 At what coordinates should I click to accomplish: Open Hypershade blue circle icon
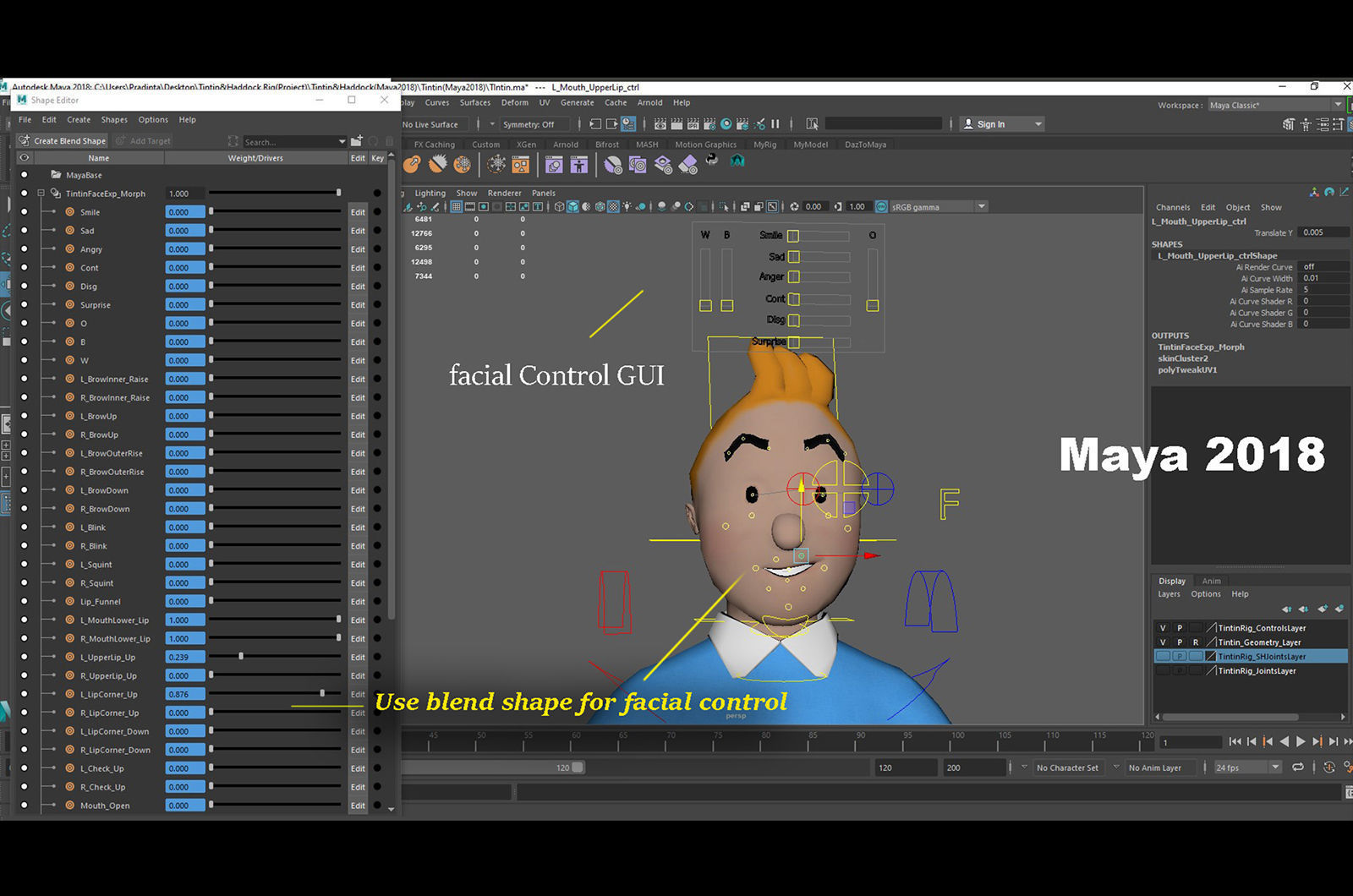click(726, 124)
